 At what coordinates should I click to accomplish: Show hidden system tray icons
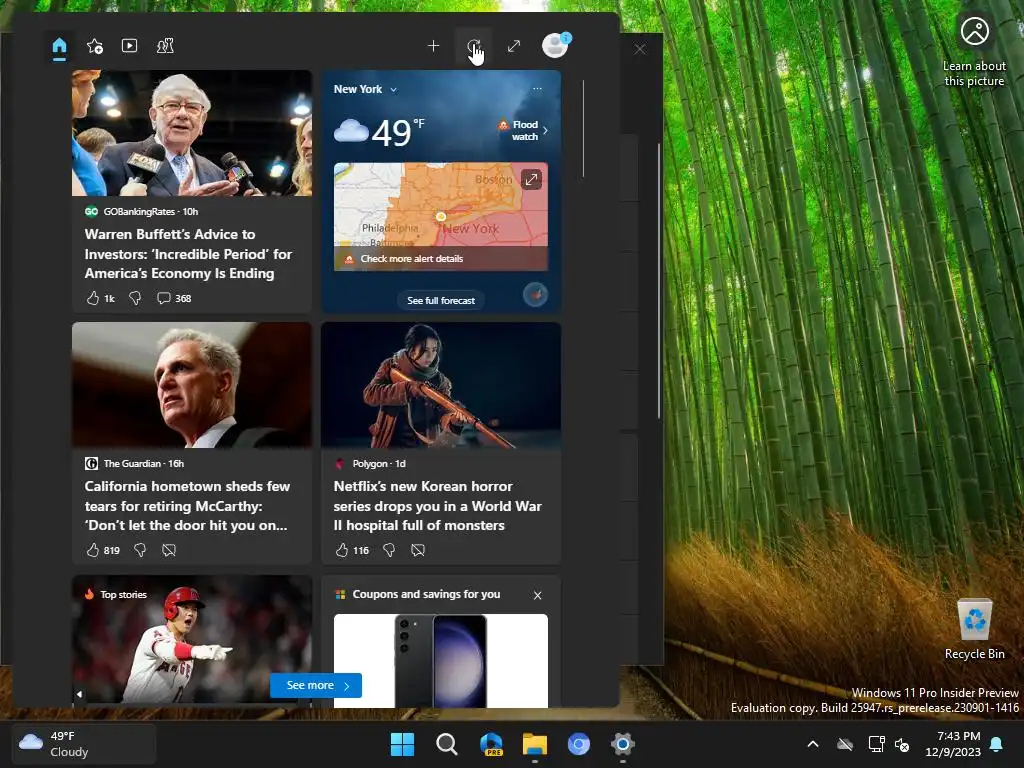tap(813, 744)
